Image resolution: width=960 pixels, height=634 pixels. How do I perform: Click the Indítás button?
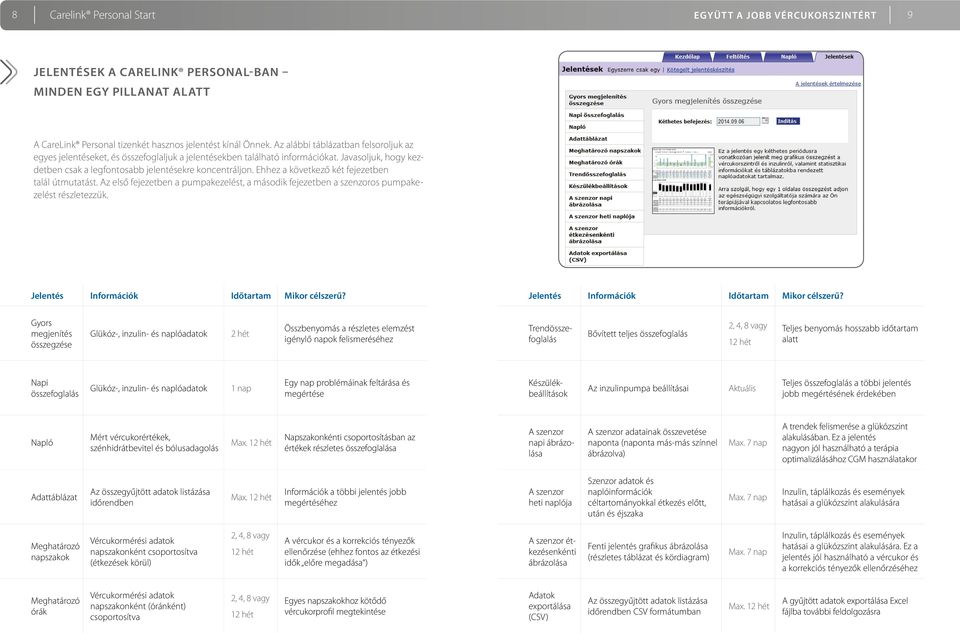click(x=787, y=121)
